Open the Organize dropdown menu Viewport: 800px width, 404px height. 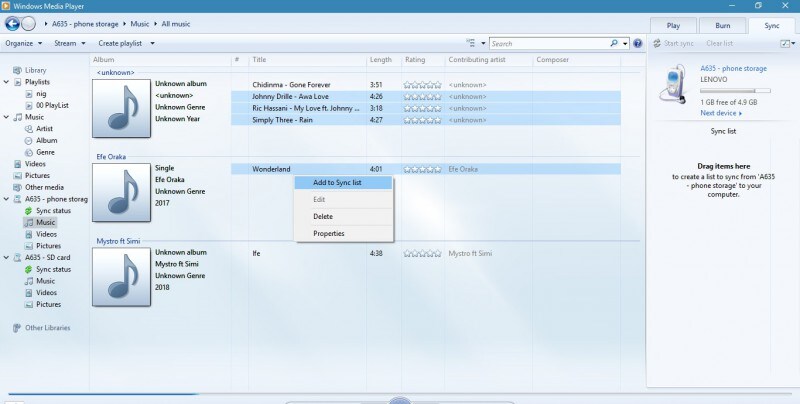point(23,43)
